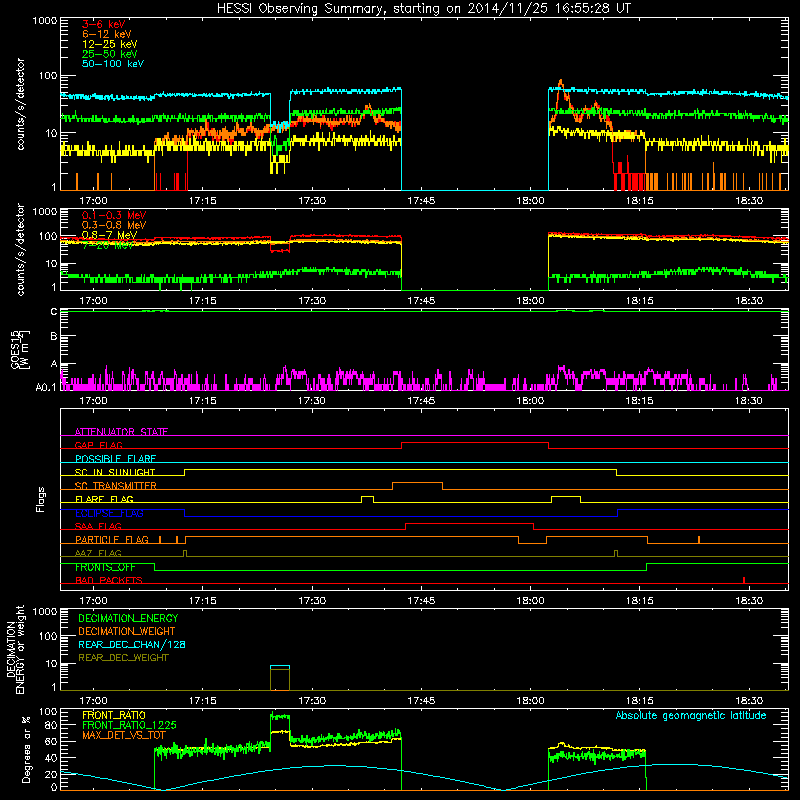Click the Absolute geomagnetic latitude label
Screen dimensions: 800x800
pos(691,715)
